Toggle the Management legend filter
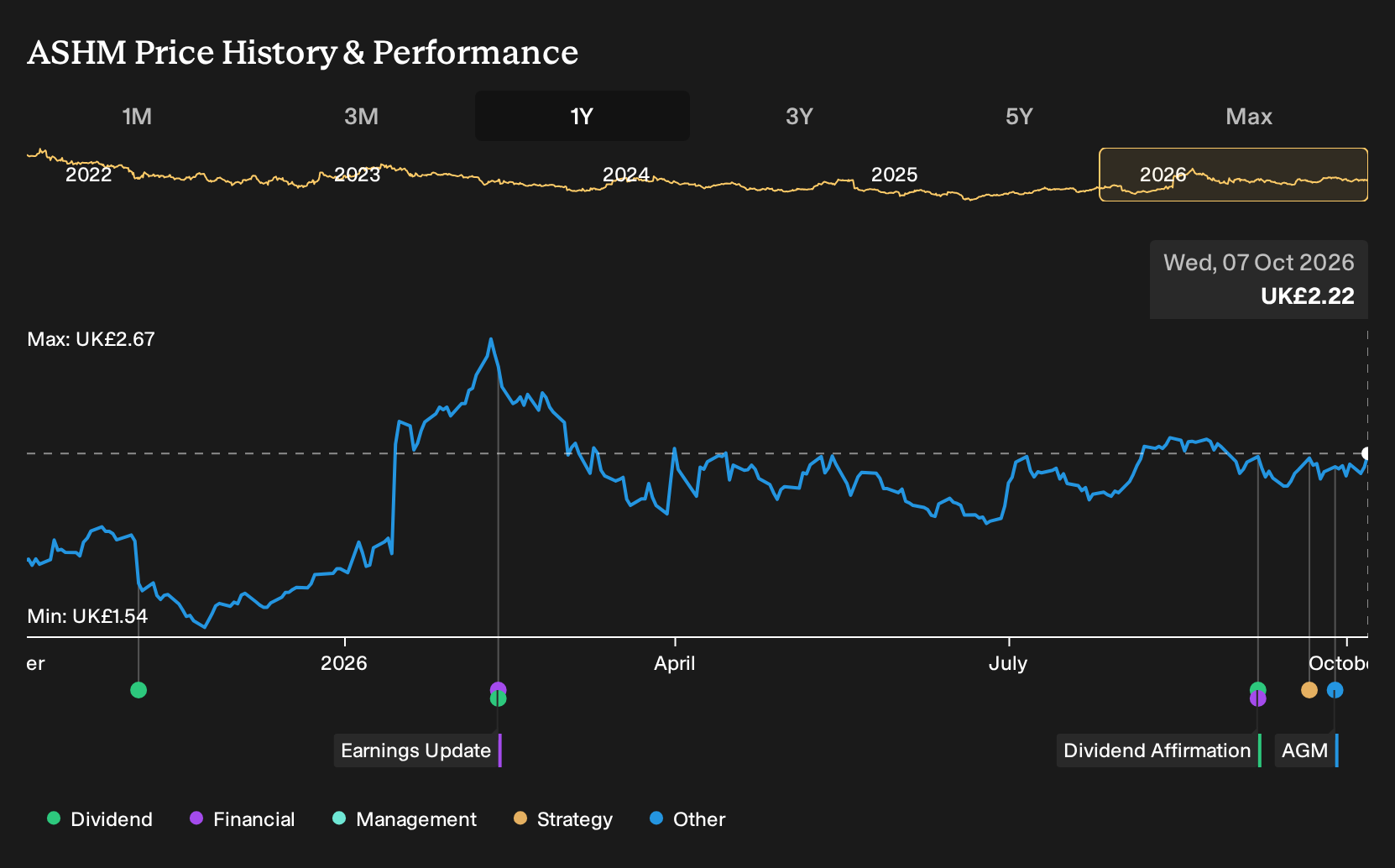1395x868 pixels. [x=405, y=819]
